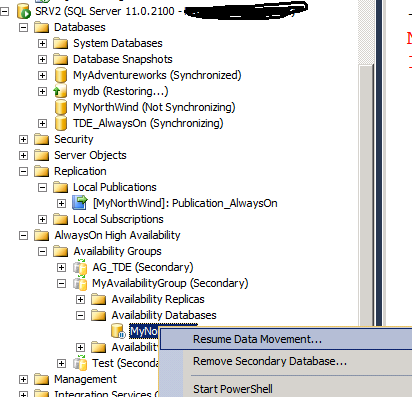Expand the Database Snapshots node
Viewport: 412px width, 397px height.
point(42,59)
